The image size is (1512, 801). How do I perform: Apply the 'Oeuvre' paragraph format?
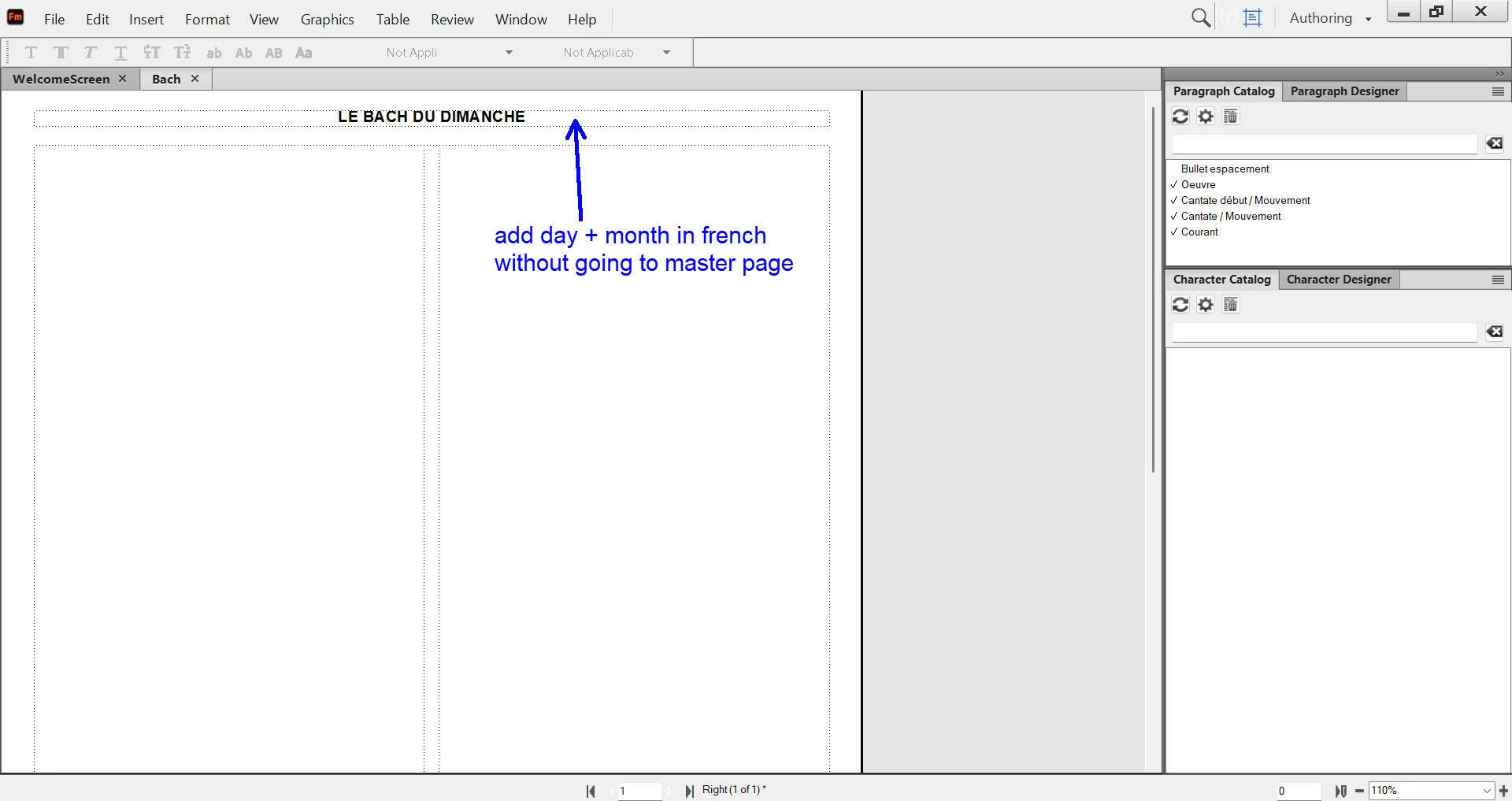point(1198,184)
